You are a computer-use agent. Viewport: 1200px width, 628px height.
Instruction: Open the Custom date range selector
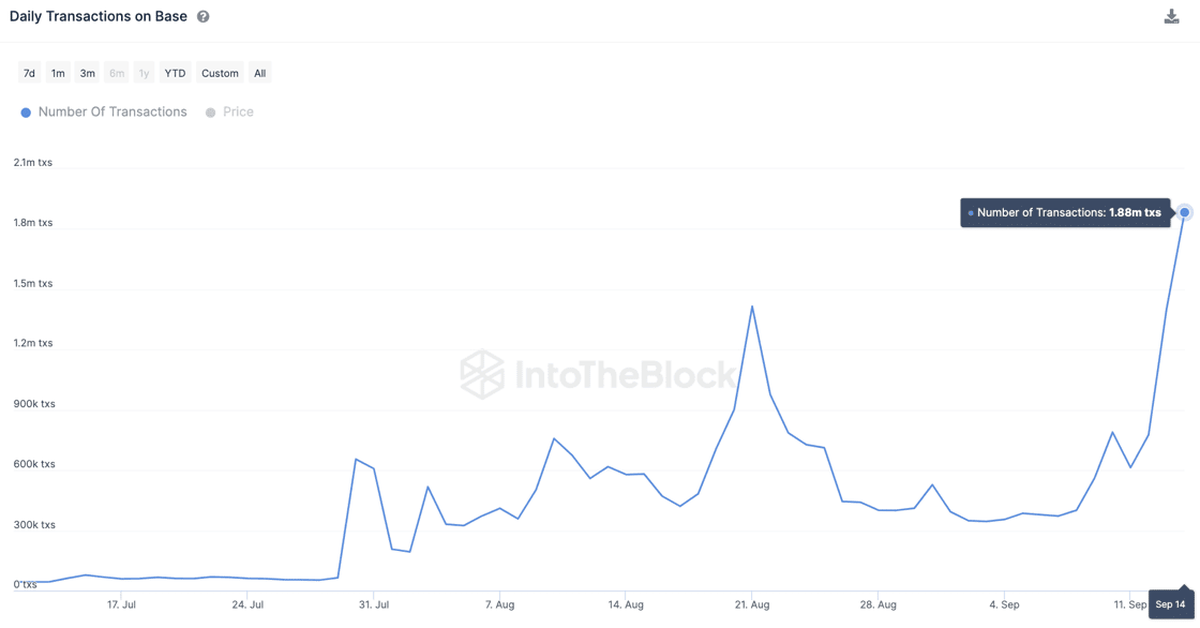point(219,72)
